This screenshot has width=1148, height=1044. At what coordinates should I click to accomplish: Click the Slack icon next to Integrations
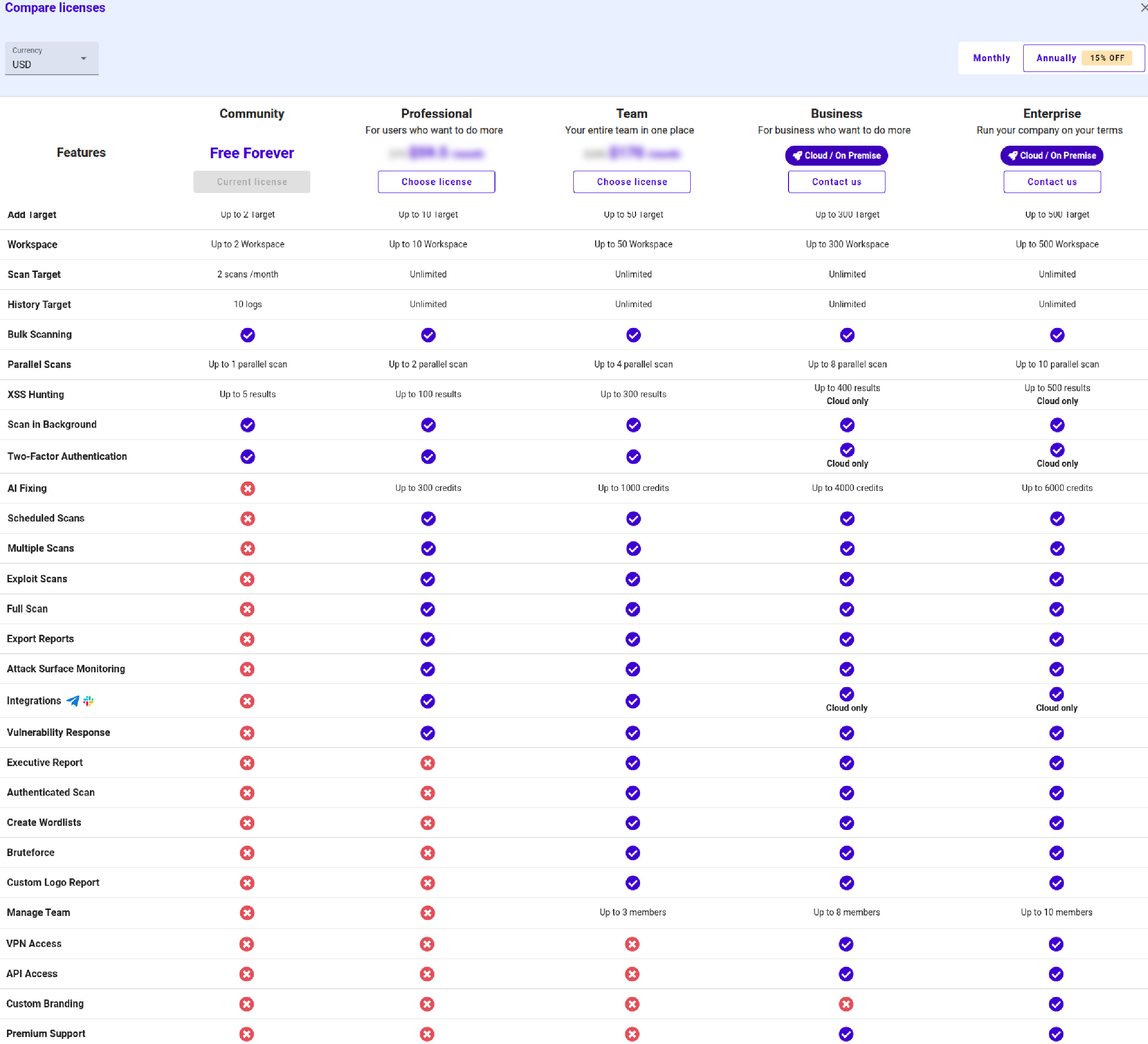88,701
